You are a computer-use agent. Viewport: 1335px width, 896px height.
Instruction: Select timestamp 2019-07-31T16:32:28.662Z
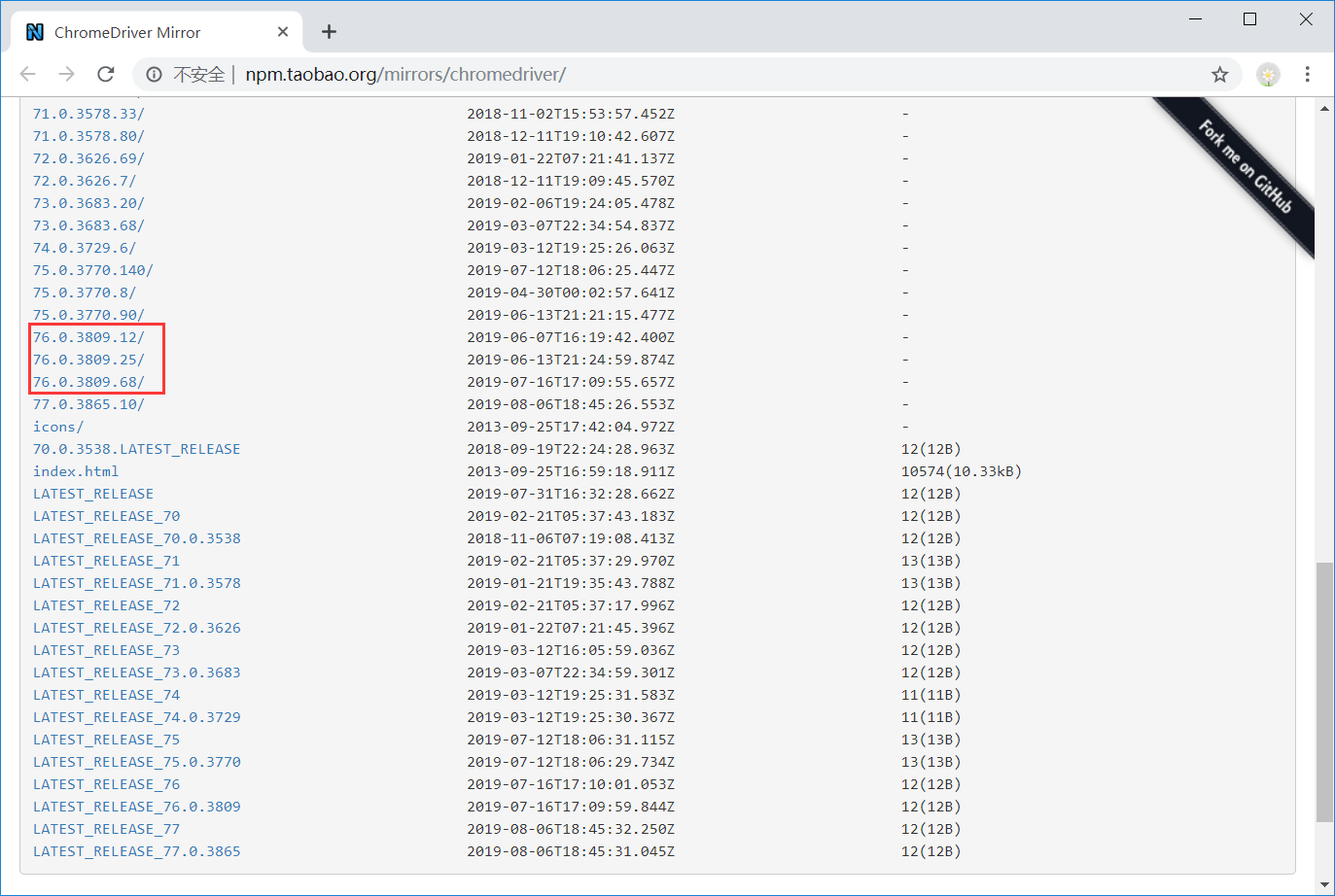(571, 494)
